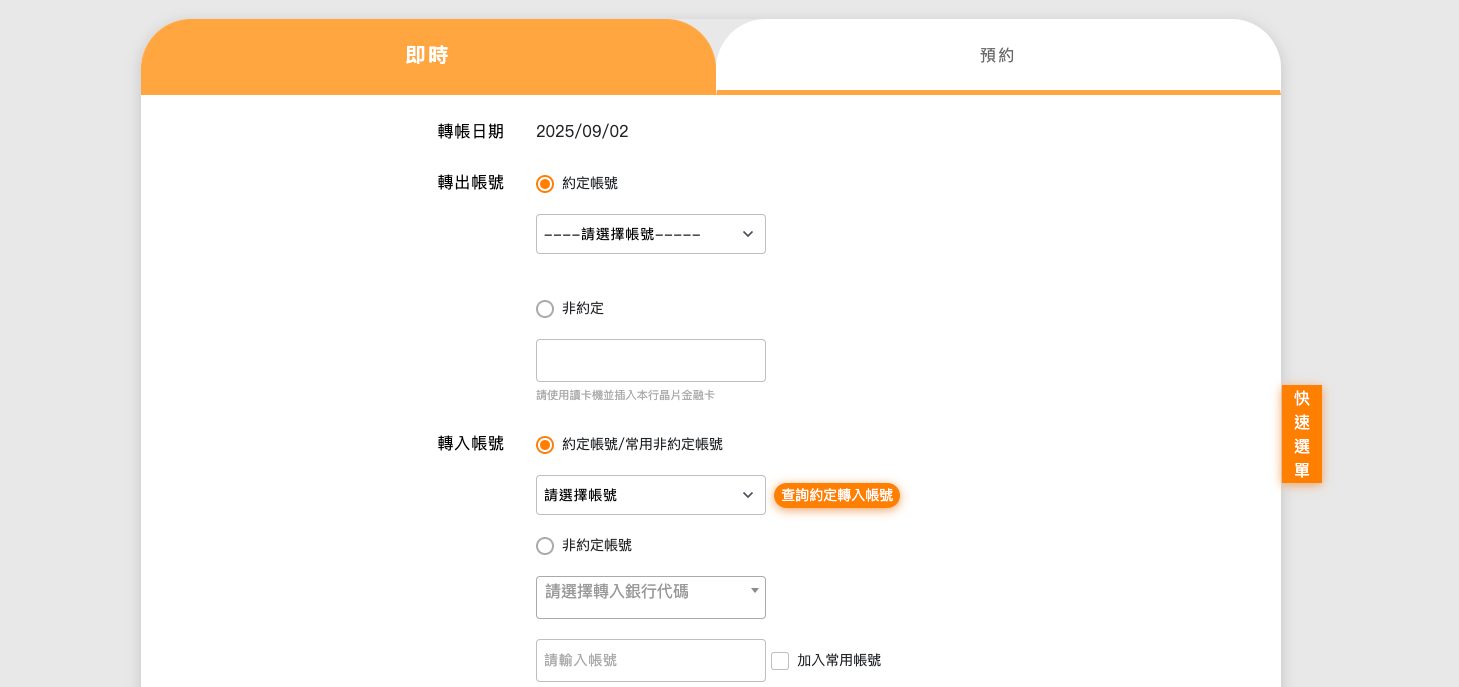Click small triangle arrow in bank code selector

coord(755,591)
